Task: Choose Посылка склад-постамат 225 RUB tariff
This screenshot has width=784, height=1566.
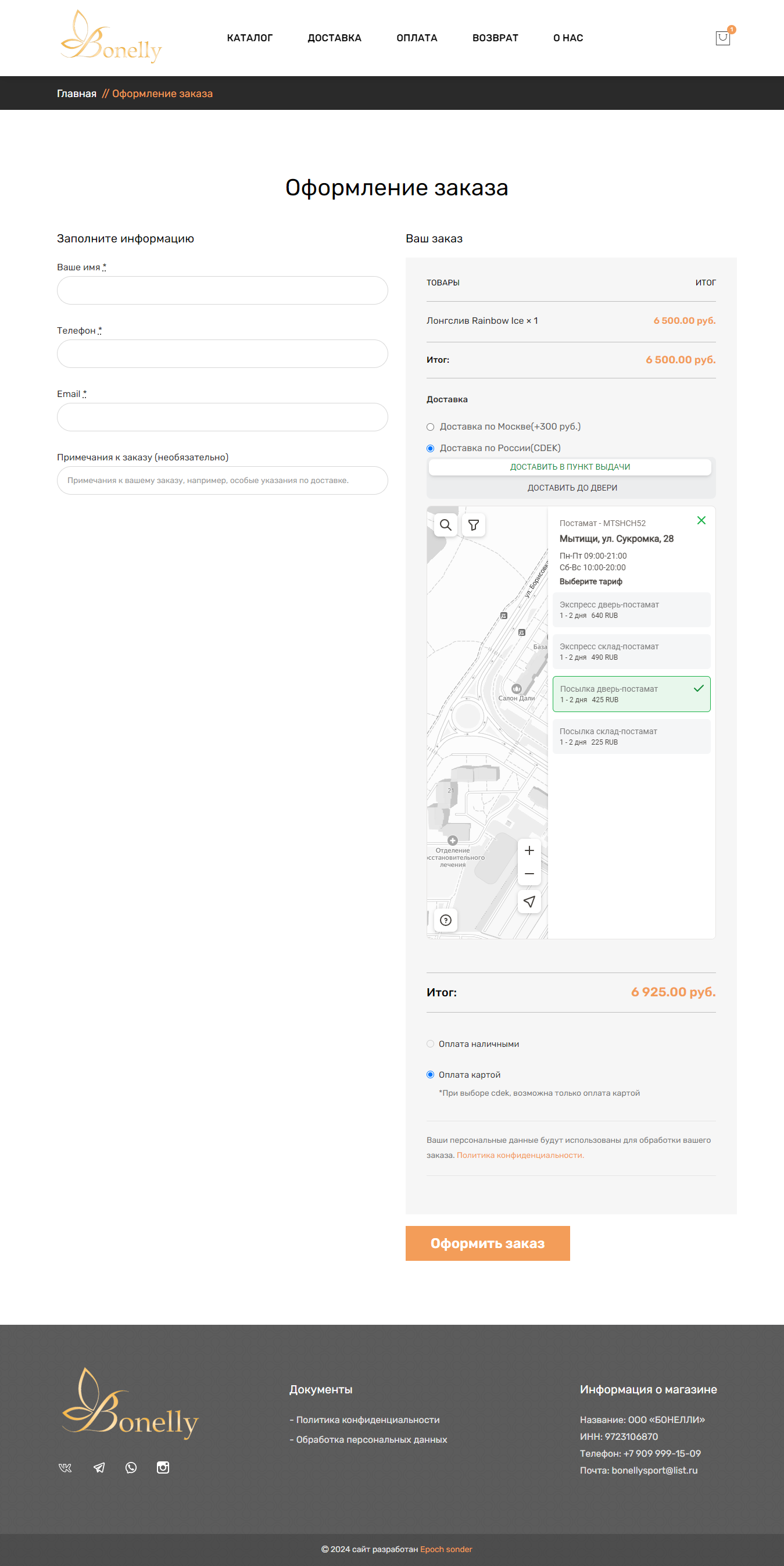Action: tap(631, 736)
